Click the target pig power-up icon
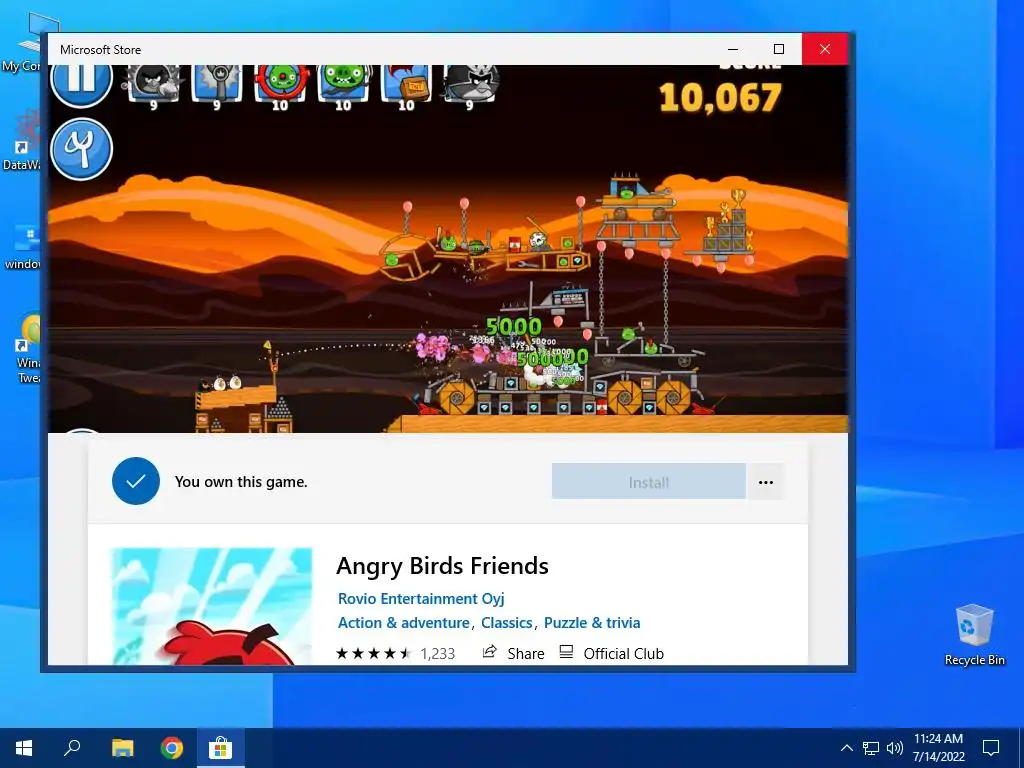 pos(280,85)
